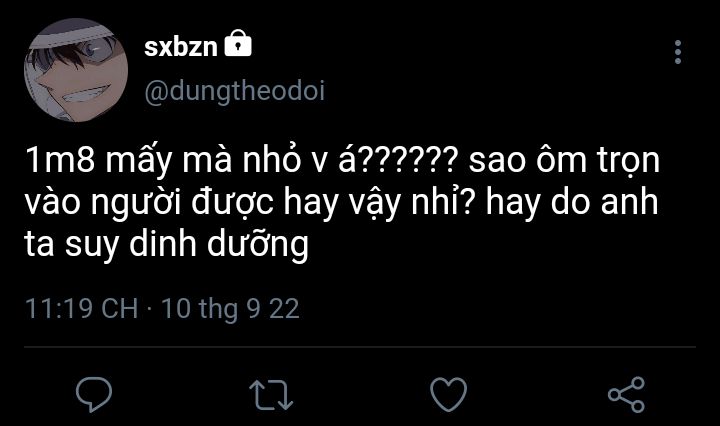Share the tweet using the share icon
The width and height of the screenshot is (720, 426).
coord(626,394)
